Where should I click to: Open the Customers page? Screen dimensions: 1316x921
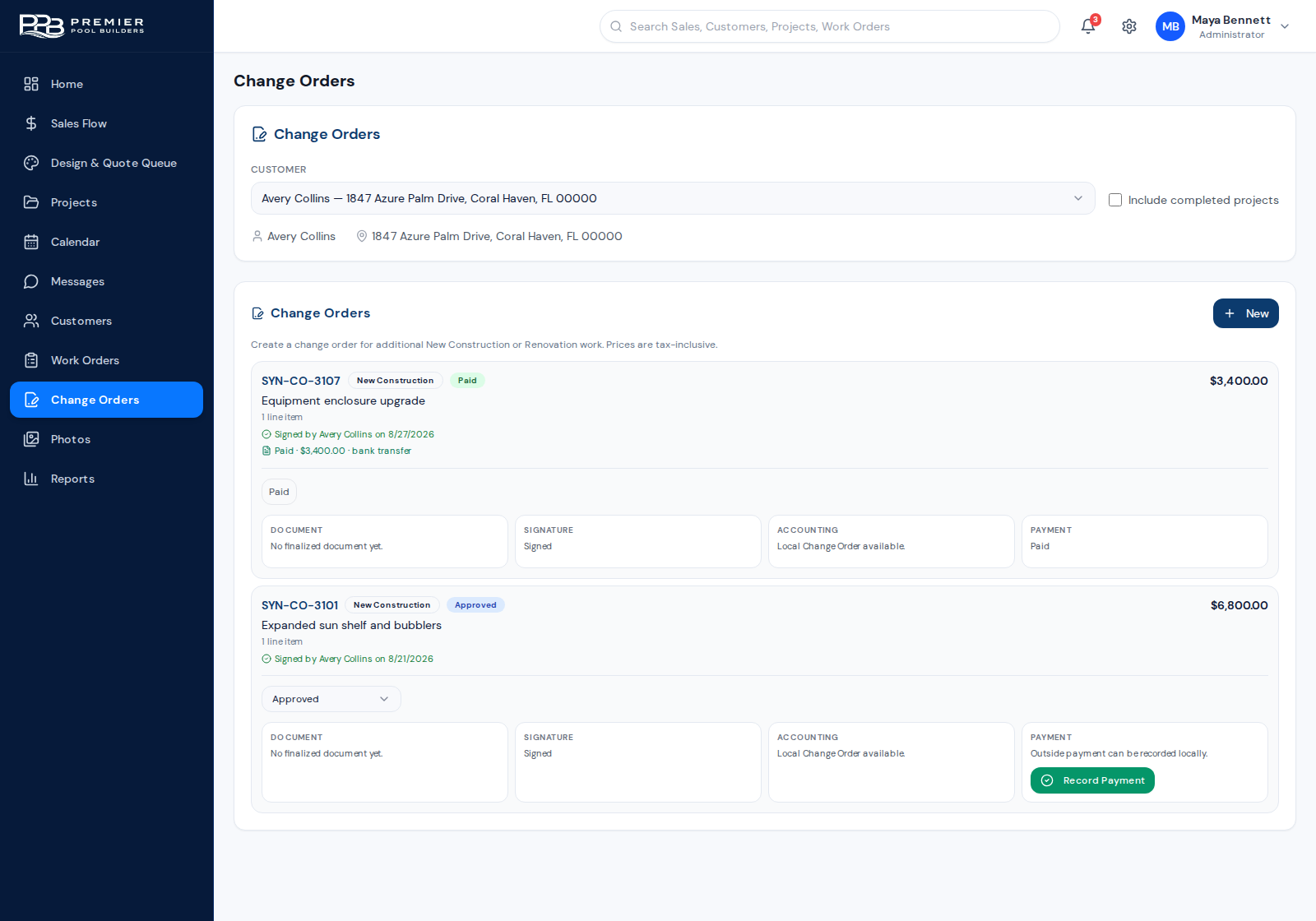tap(106, 321)
